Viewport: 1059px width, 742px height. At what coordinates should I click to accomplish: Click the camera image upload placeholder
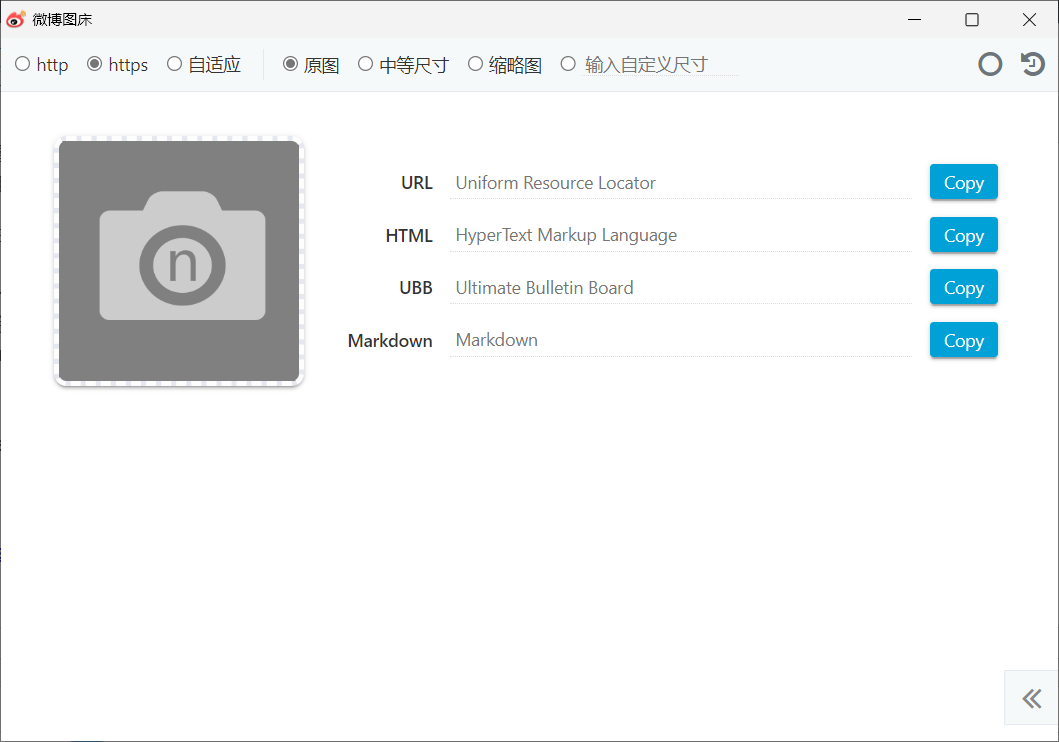coord(178,261)
